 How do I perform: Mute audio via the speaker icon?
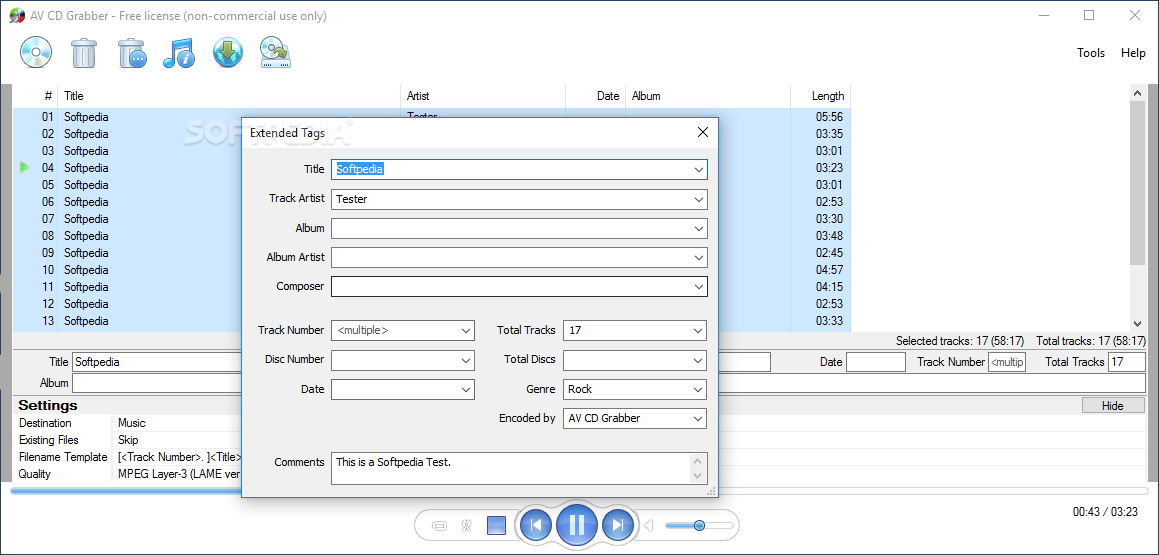[x=649, y=525]
